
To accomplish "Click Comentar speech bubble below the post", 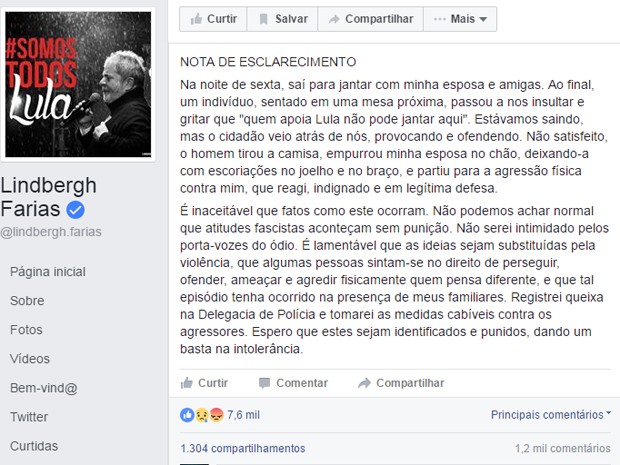I will click(293, 383).
